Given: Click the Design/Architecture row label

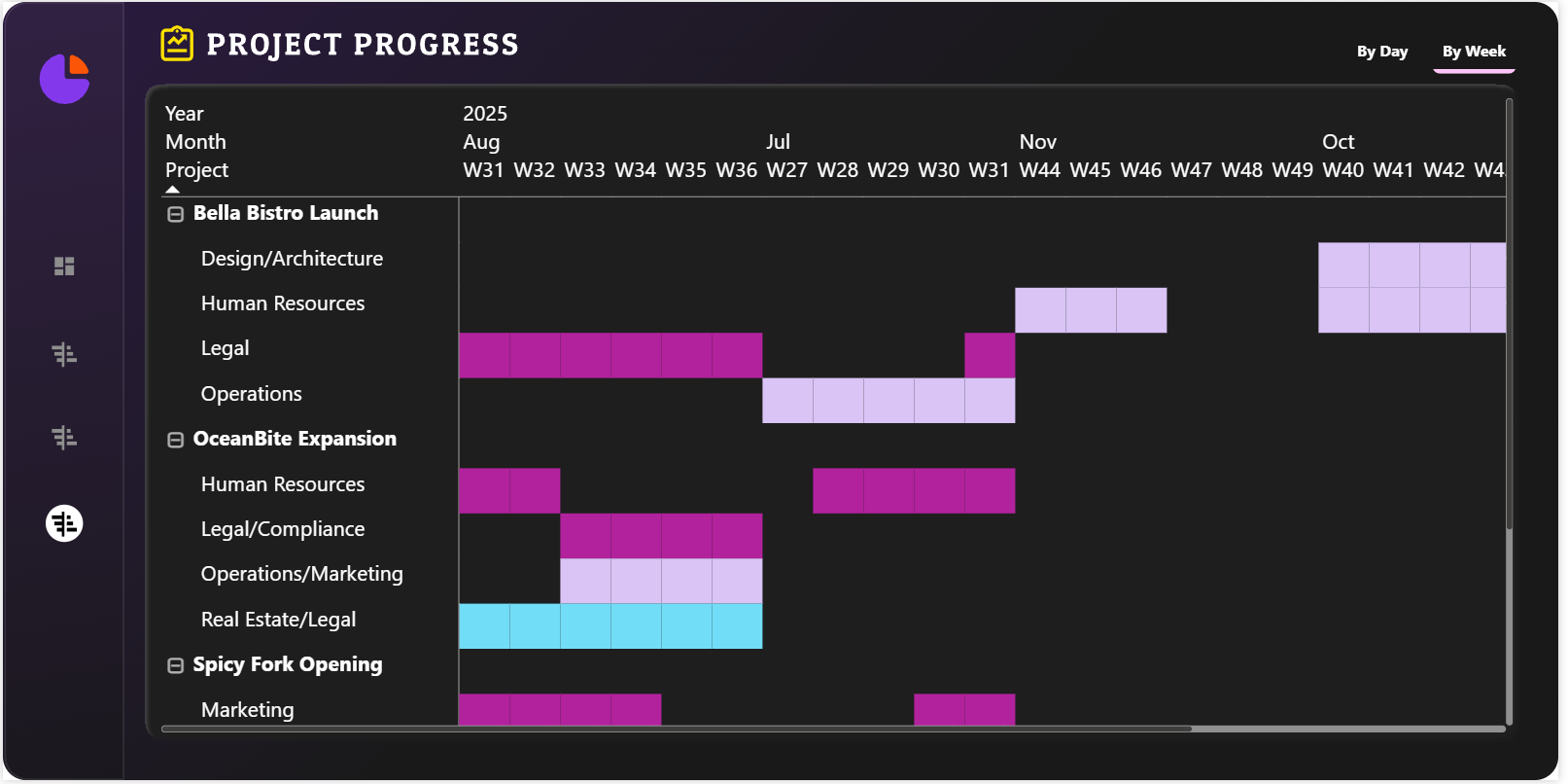Looking at the screenshot, I should 292,259.
